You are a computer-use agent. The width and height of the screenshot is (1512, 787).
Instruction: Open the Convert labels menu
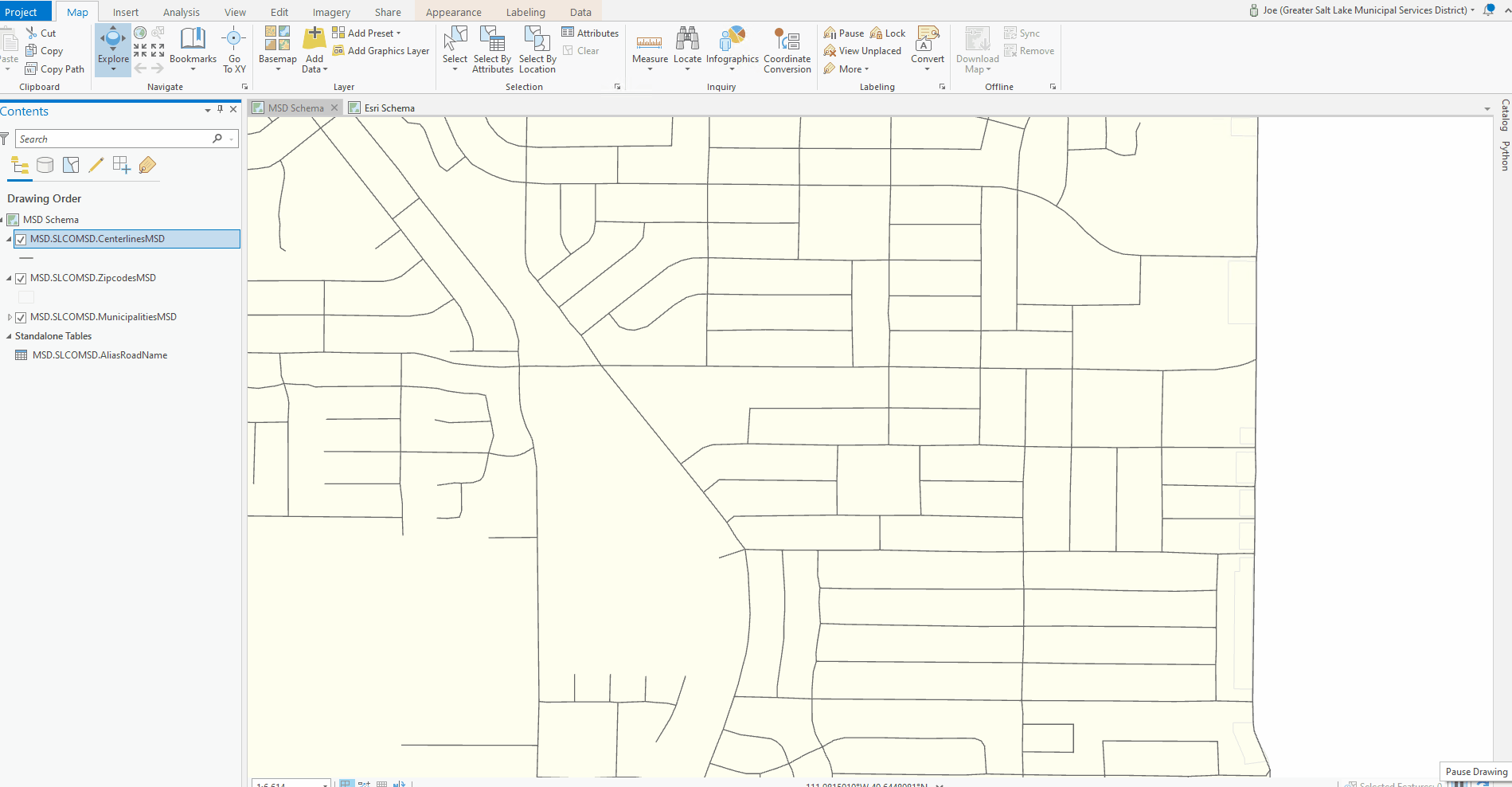coord(928,49)
